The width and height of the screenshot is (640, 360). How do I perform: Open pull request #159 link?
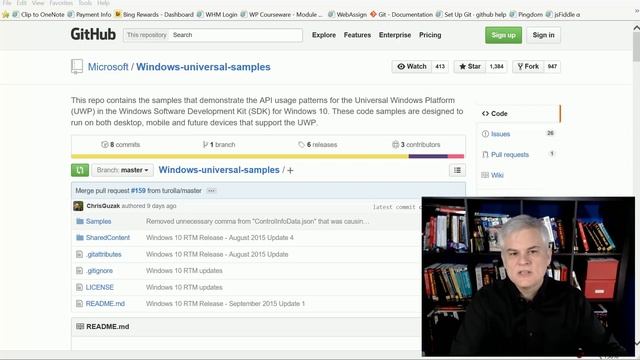pos(138,191)
